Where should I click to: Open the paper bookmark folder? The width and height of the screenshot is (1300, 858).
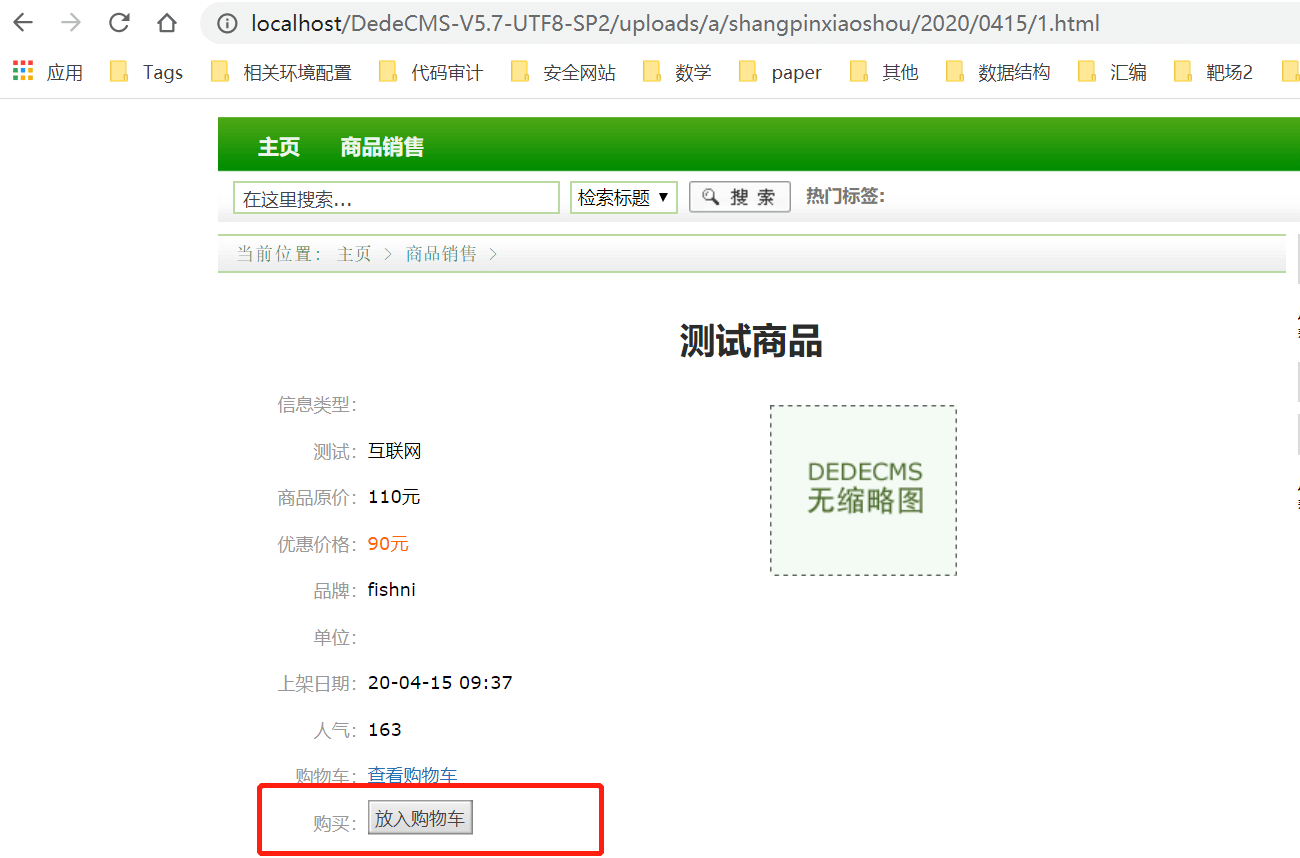coord(780,72)
